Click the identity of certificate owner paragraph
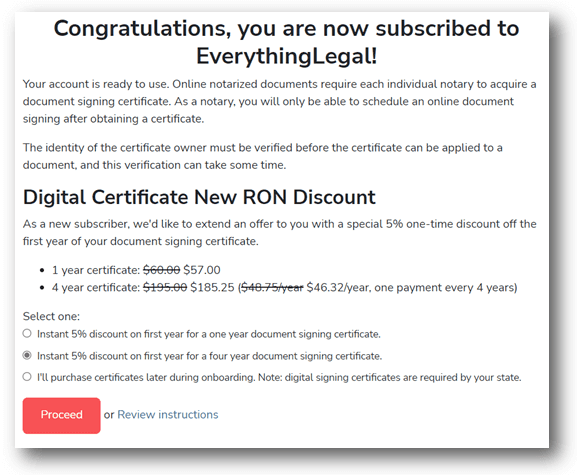 pos(263,156)
